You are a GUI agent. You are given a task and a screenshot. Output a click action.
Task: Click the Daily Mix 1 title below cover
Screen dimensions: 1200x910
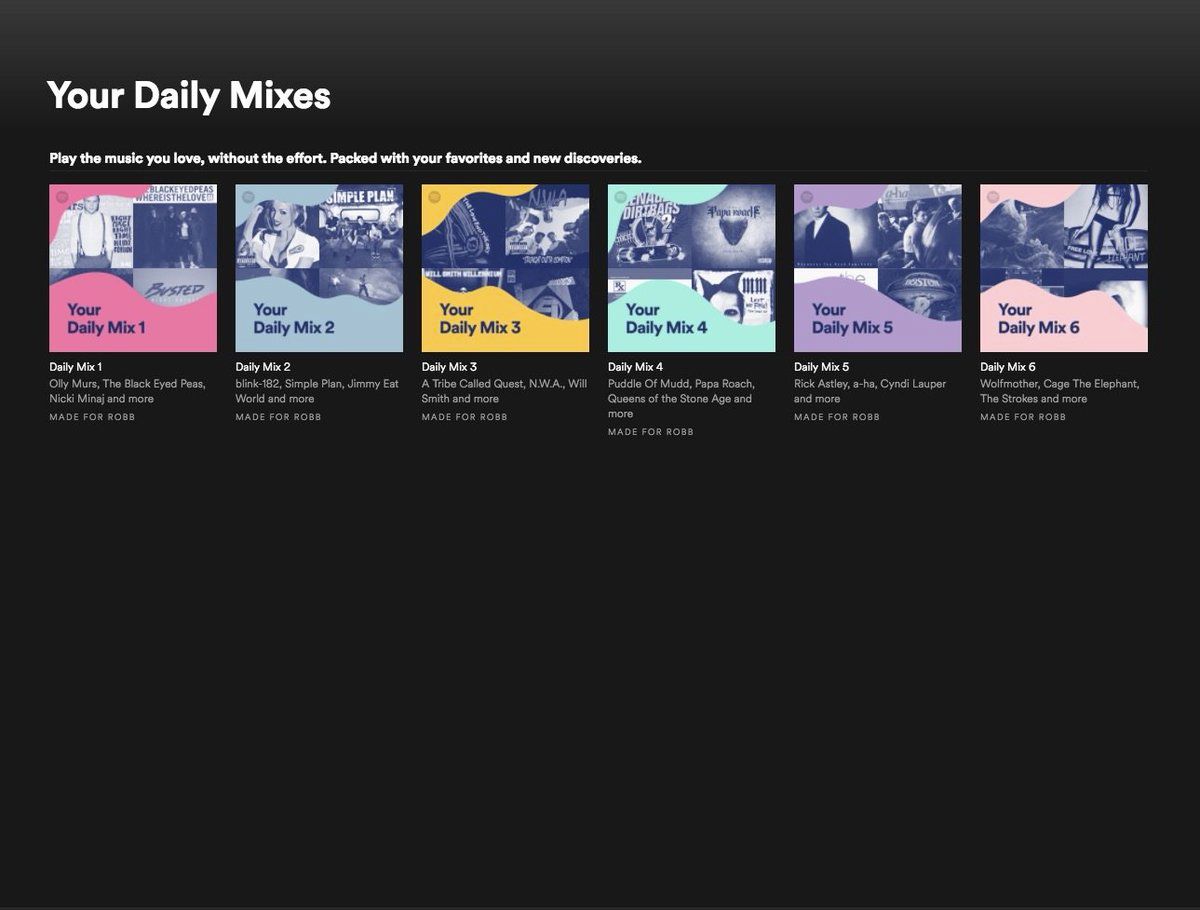tap(76, 367)
